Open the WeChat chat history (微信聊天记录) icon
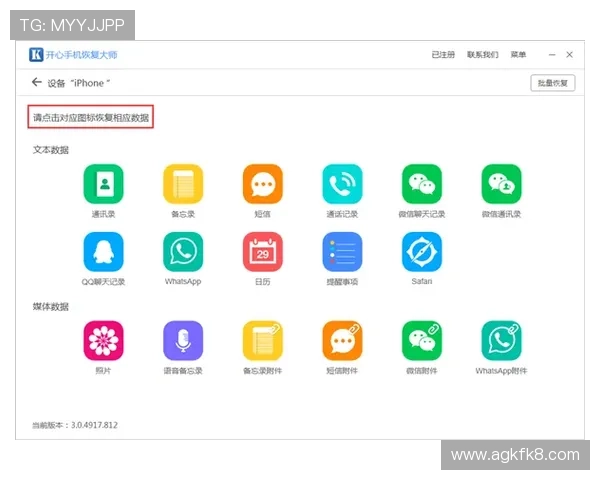The height and width of the screenshot is (480, 600). [x=422, y=184]
